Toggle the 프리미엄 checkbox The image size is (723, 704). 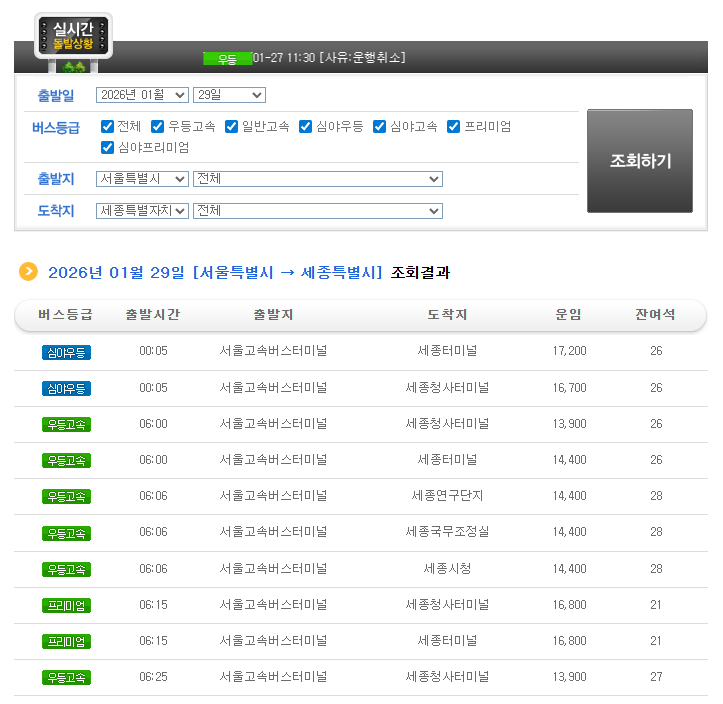tap(453, 127)
